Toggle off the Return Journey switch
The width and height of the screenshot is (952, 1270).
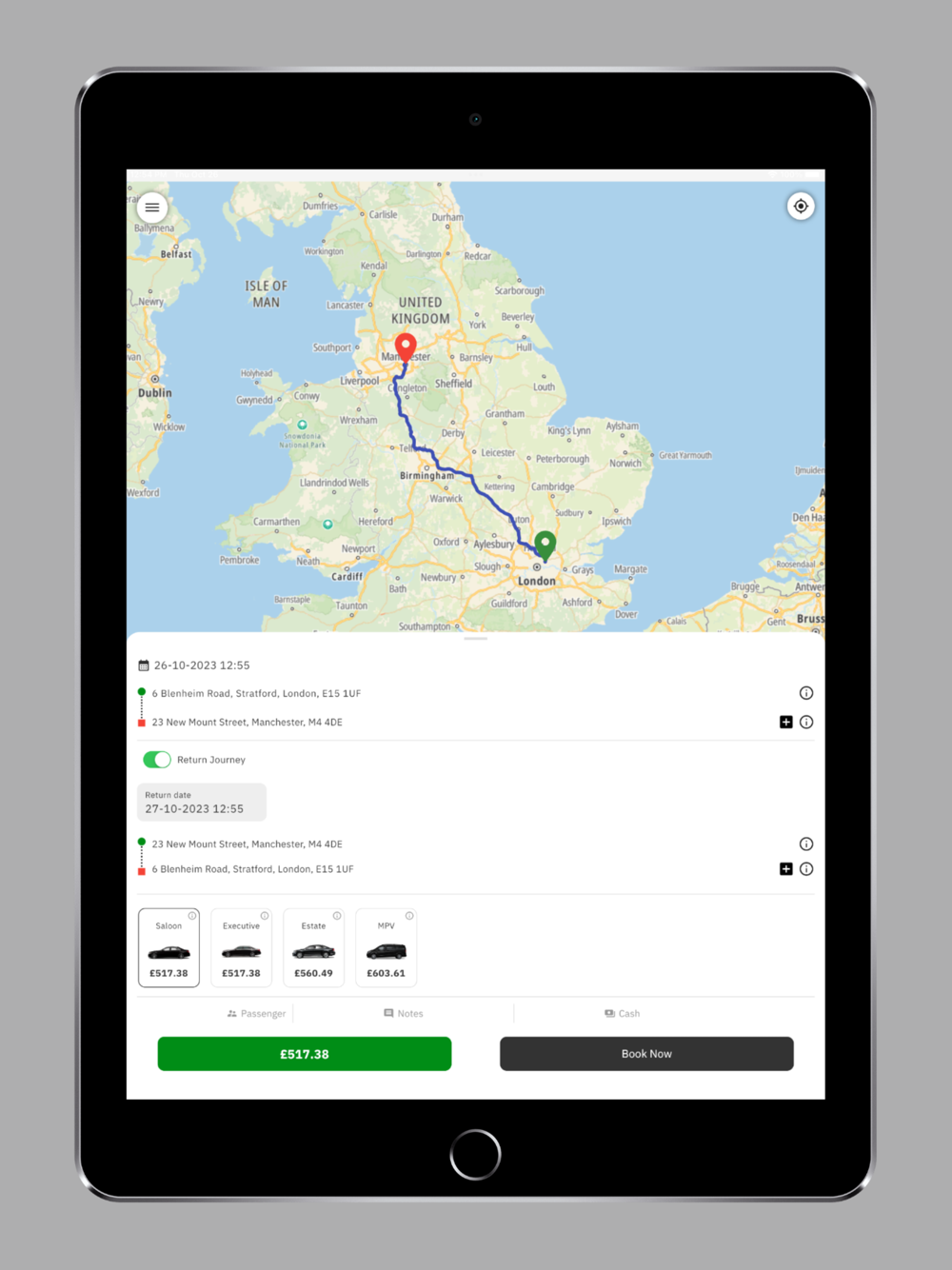pos(157,759)
